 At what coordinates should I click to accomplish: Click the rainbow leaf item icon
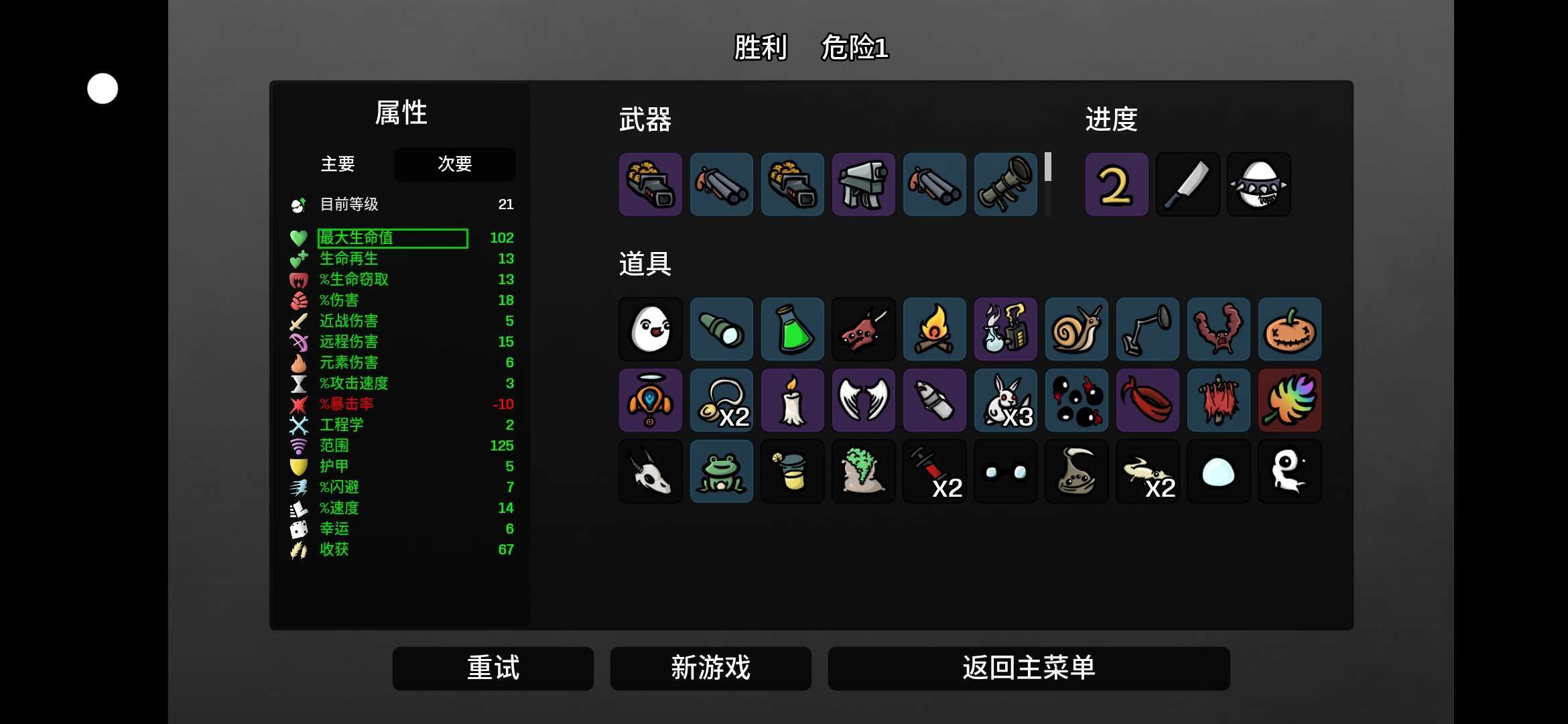tap(1289, 400)
